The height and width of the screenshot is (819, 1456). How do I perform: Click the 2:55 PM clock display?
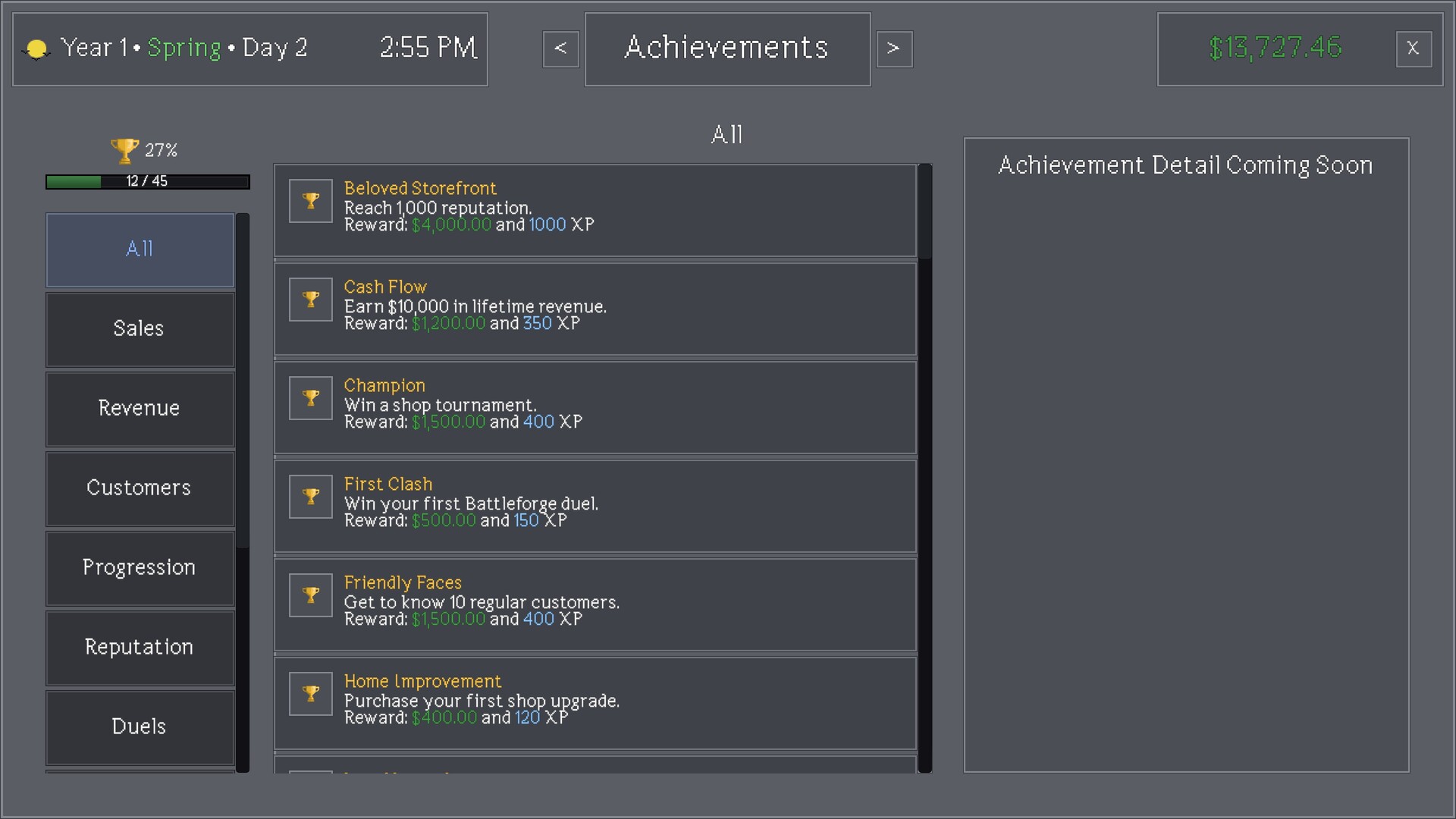tap(428, 48)
